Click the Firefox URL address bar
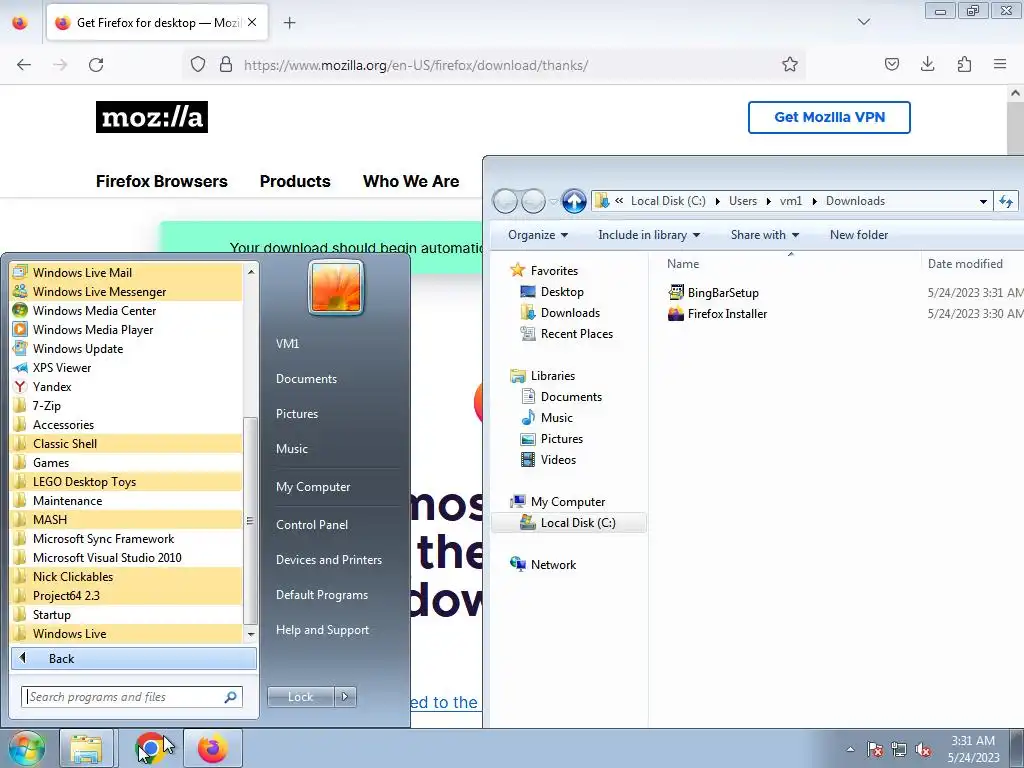 click(496, 65)
